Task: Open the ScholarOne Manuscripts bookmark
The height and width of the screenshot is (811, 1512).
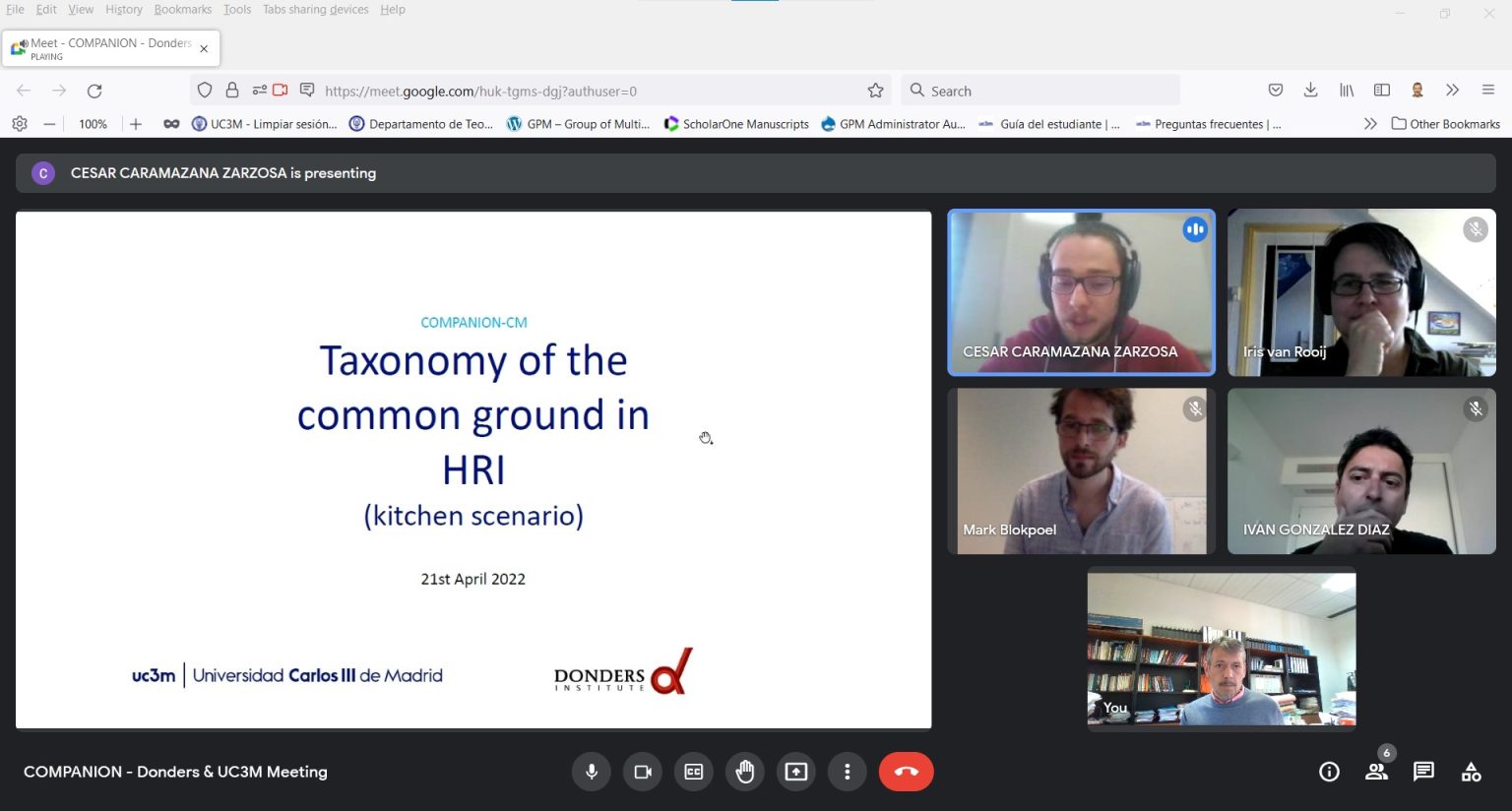Action: click(x=736, y=124)
